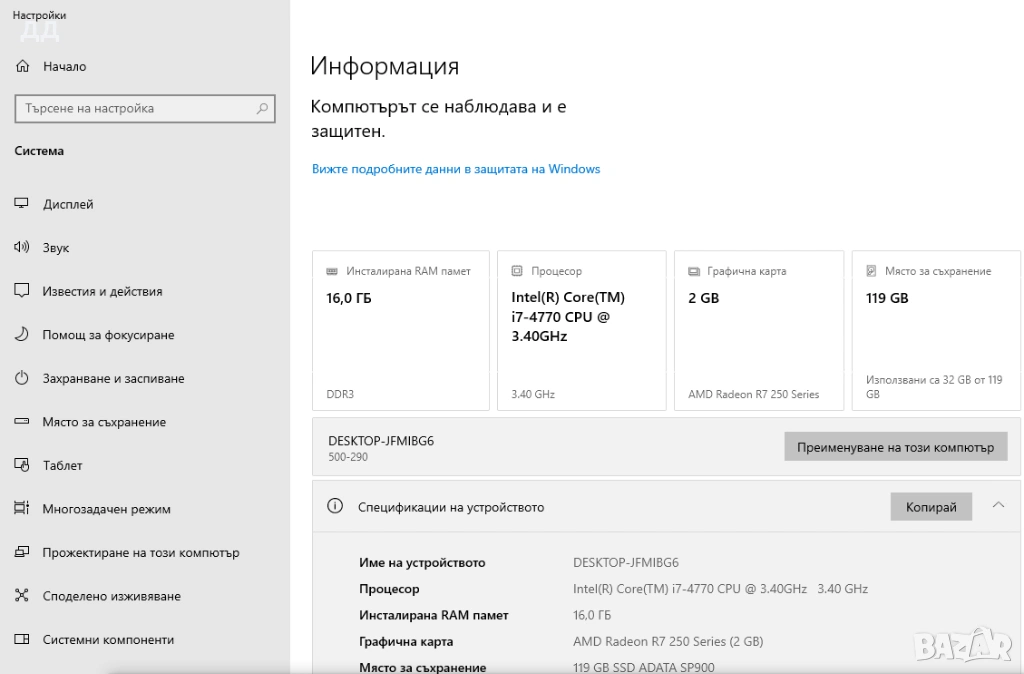Viewport: 1024px width, 674px height.
Task: Go to Системни компоненти in sidebar
Action: 108,639
